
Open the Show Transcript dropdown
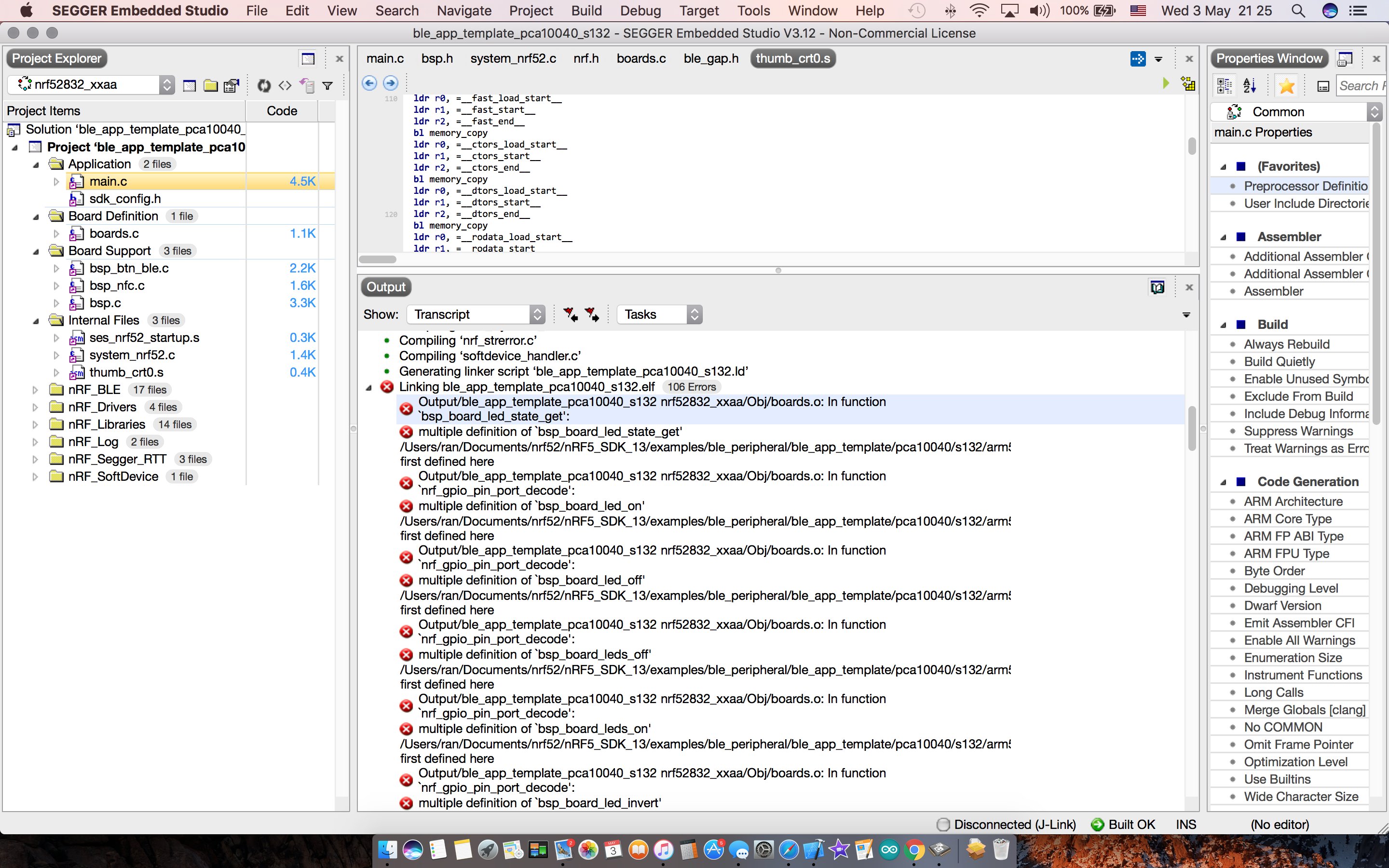476,314
